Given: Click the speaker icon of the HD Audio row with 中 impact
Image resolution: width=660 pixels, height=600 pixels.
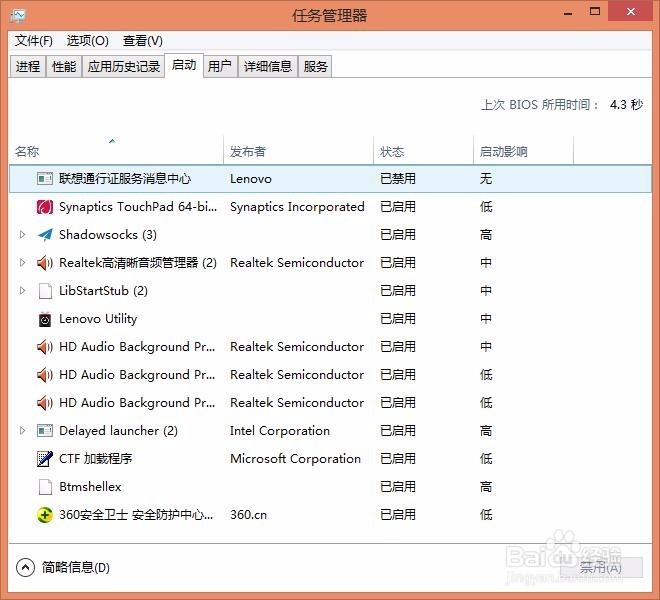Looking at the screenshot, I should [45, 347].
